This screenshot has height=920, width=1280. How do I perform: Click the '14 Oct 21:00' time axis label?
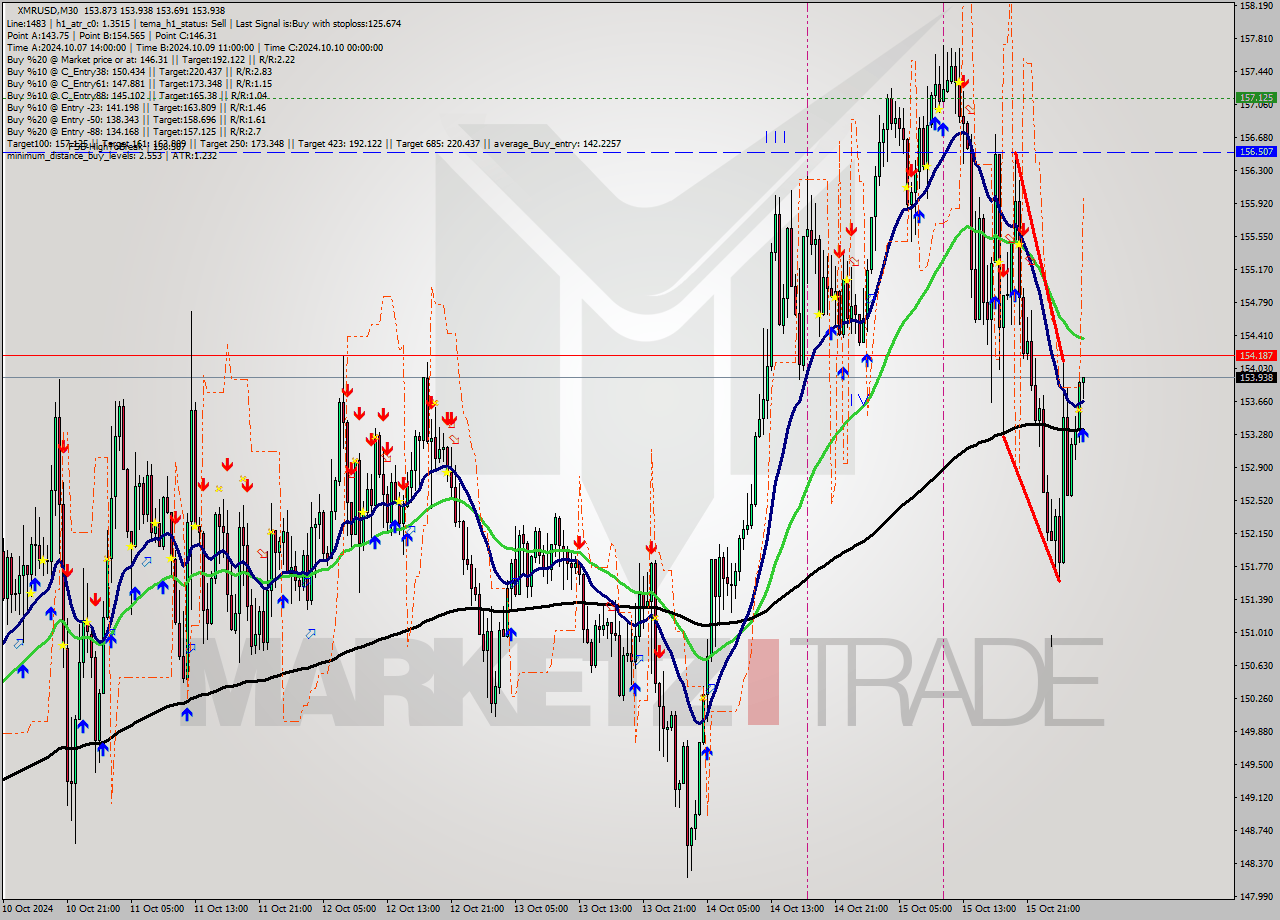point(861,909)
